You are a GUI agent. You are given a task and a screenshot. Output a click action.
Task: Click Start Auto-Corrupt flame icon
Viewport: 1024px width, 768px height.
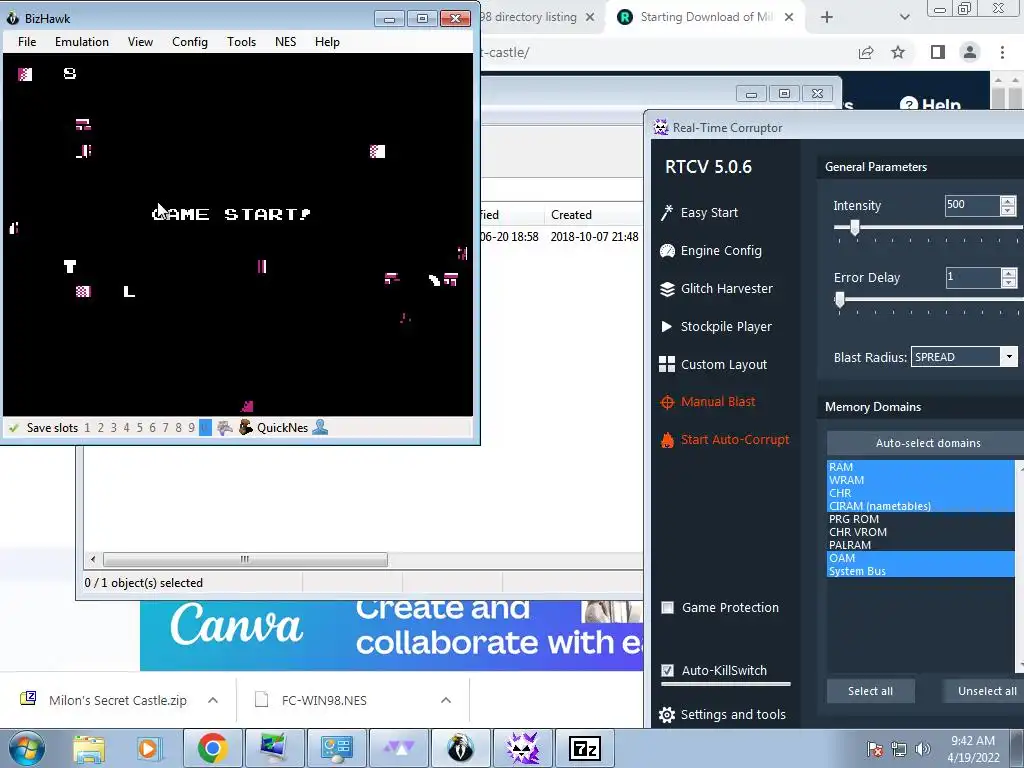(x=667, y=440)
